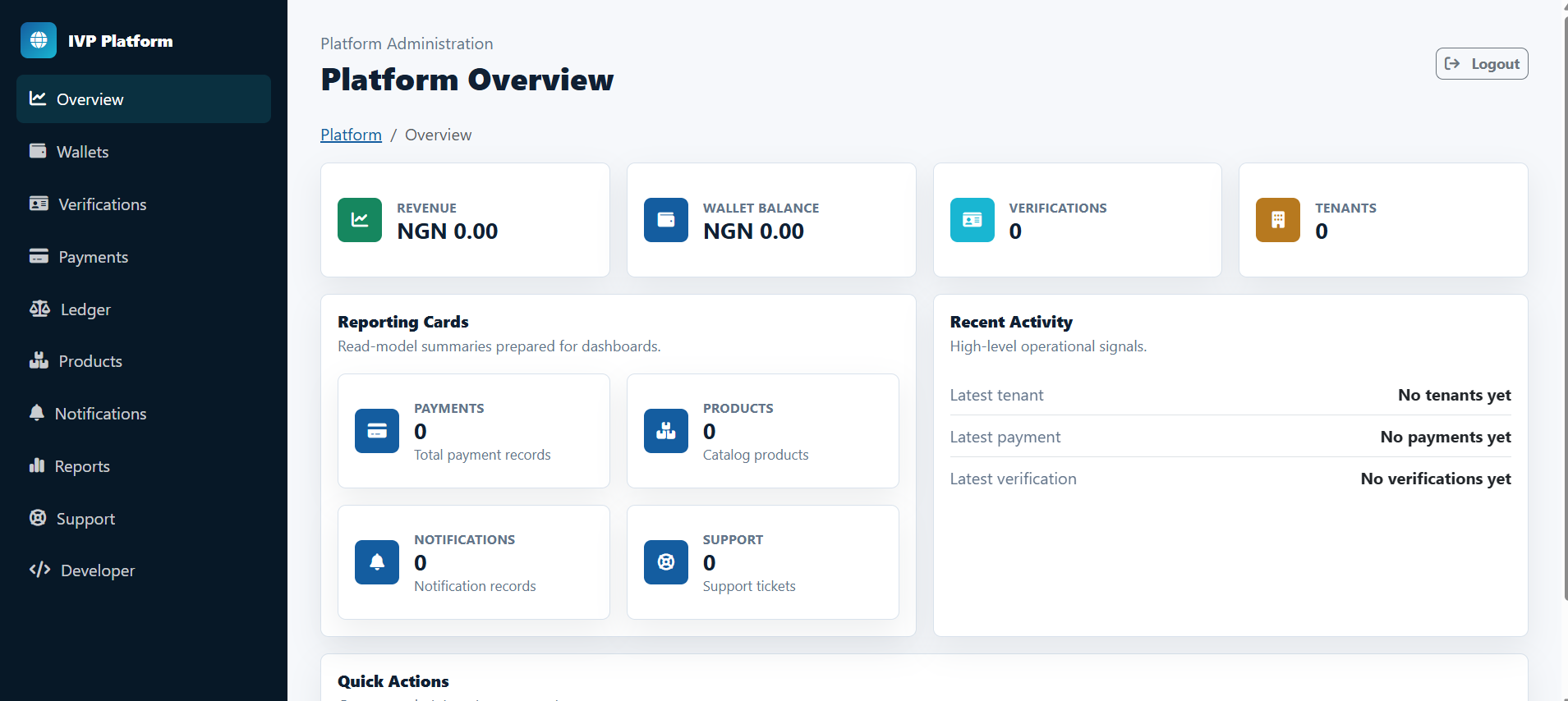This screenshot has width=1568, height=701.
Task: Click the Quick Actions heading
Action: coord(393,681)
